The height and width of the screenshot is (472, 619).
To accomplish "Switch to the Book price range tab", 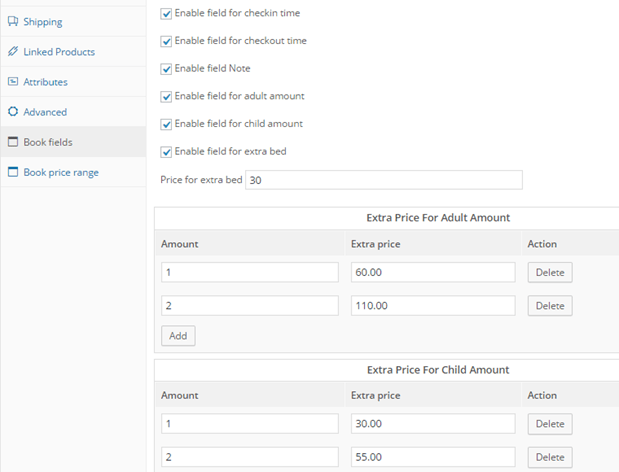I will click(x=61, y=172).
